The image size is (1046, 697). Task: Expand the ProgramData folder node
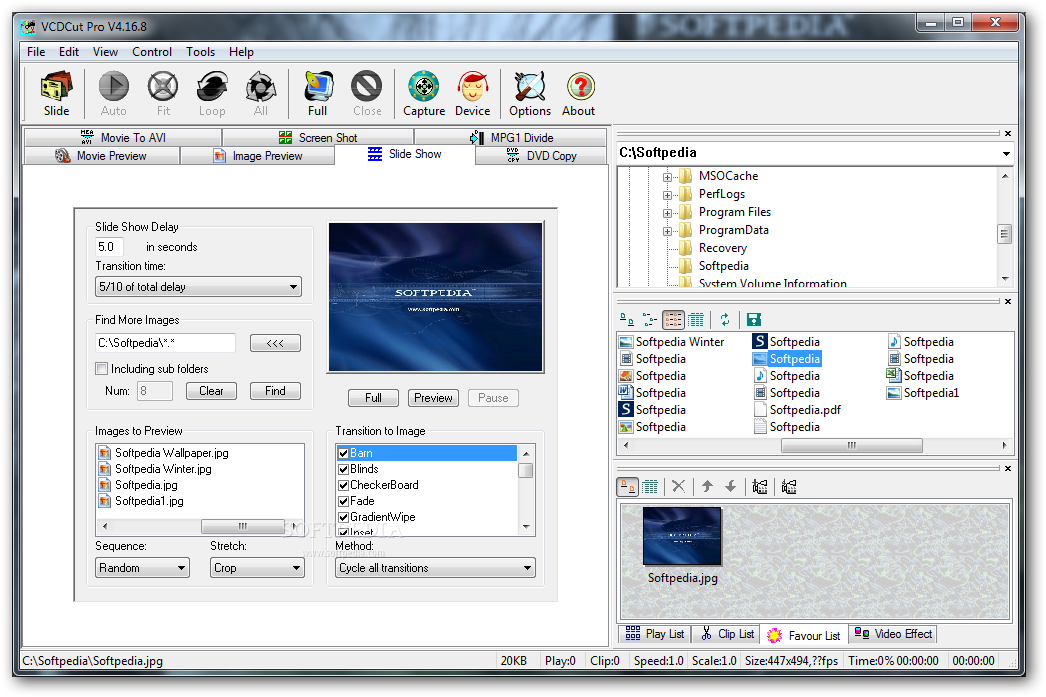coord(666,231)
